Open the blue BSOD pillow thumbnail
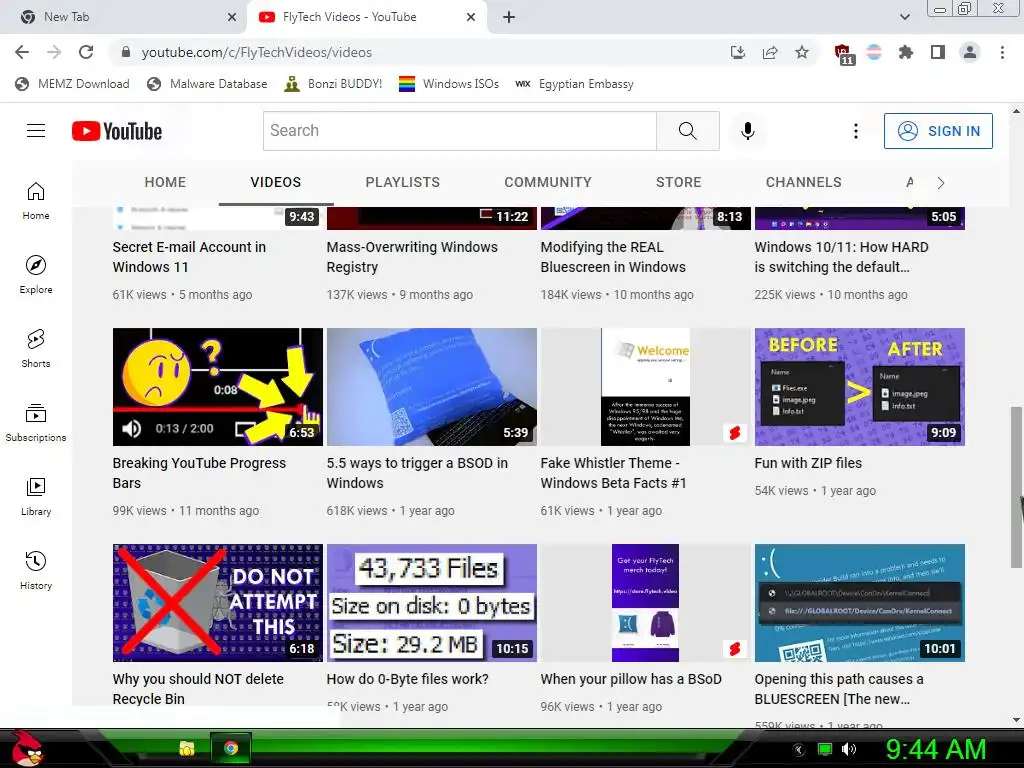 click(432, 387)
